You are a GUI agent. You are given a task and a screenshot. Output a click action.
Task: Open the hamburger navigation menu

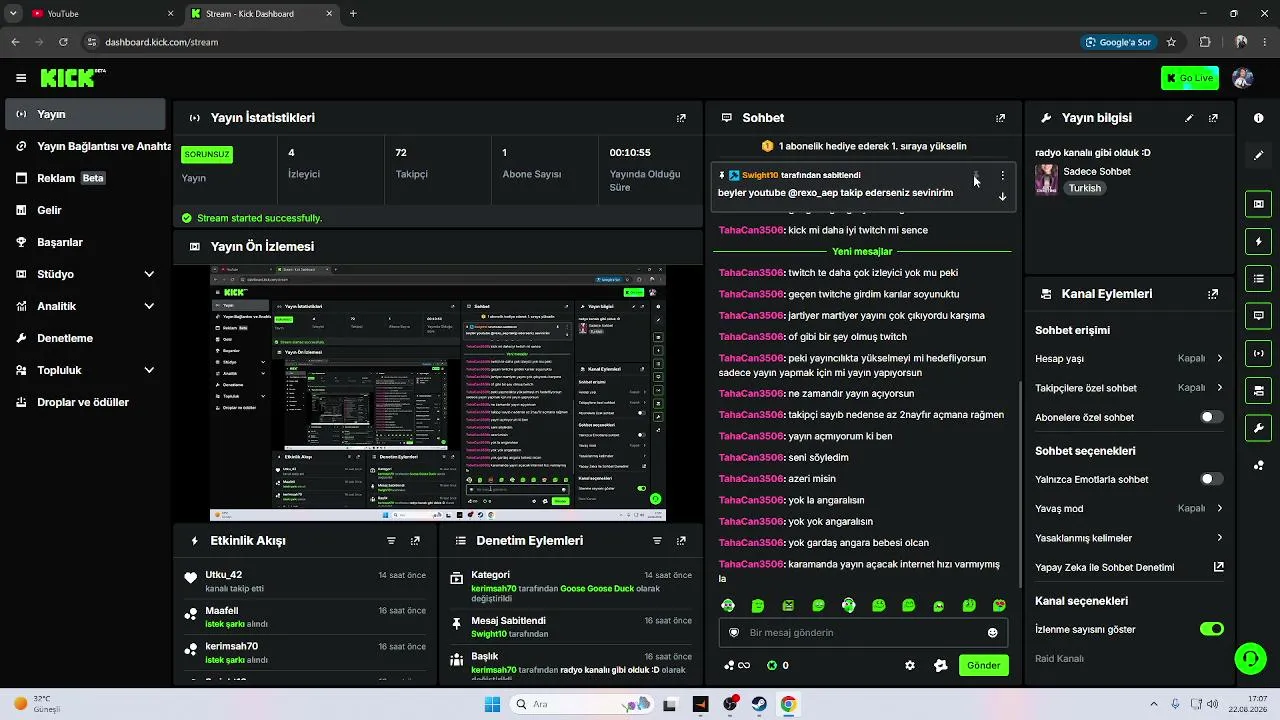[x=21, y=78]
